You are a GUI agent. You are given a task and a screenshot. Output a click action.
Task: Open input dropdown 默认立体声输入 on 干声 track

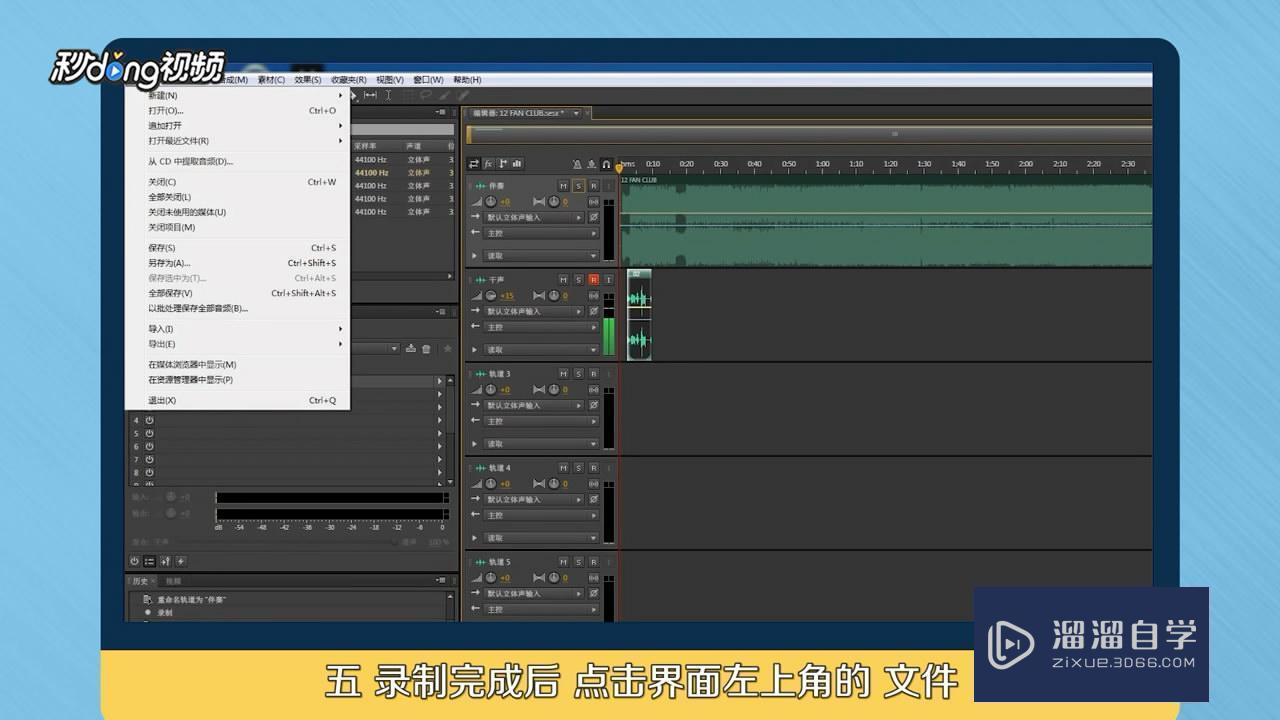[x=534, y=311]
